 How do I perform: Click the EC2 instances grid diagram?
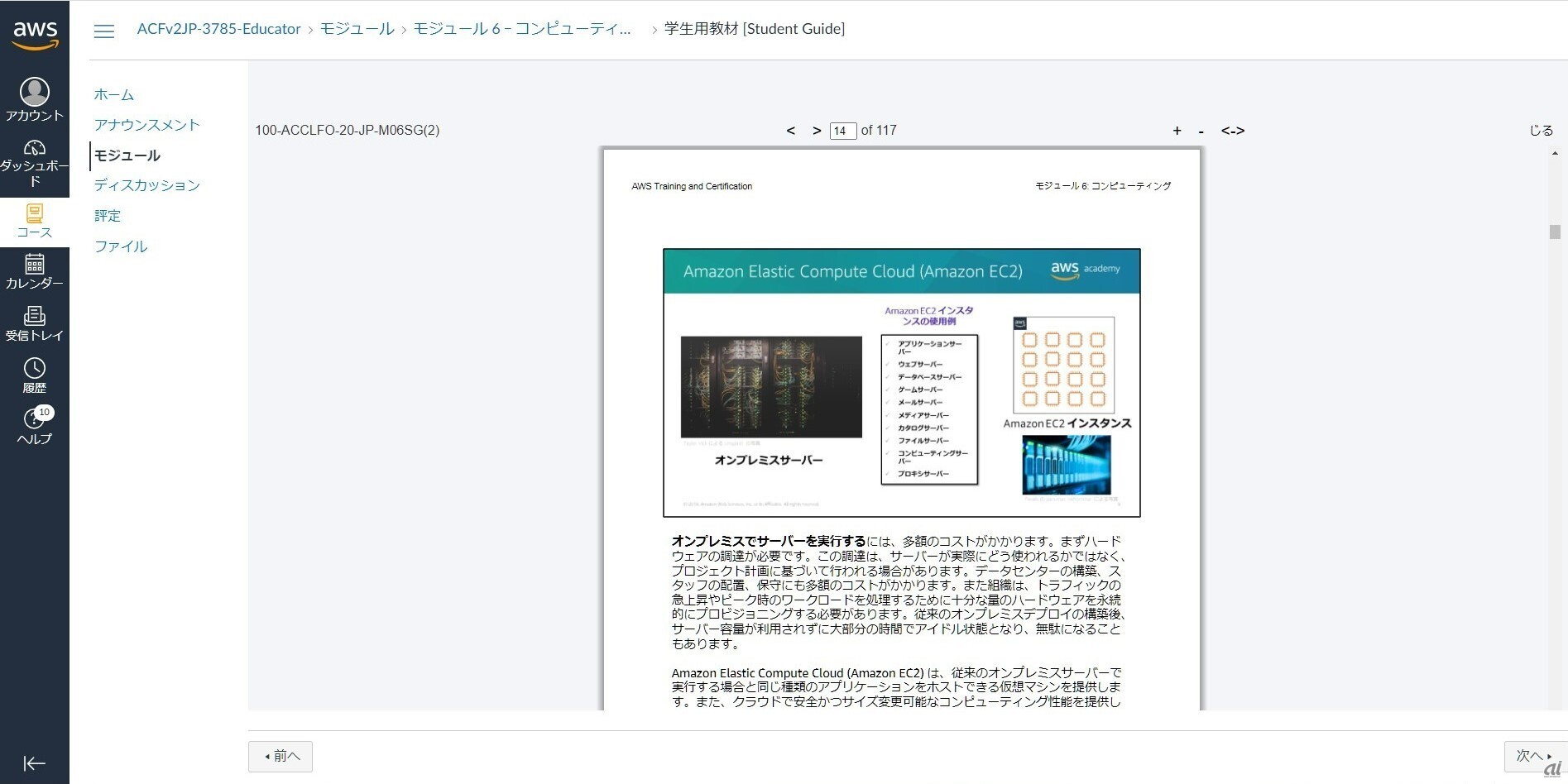click(1064, 365)
